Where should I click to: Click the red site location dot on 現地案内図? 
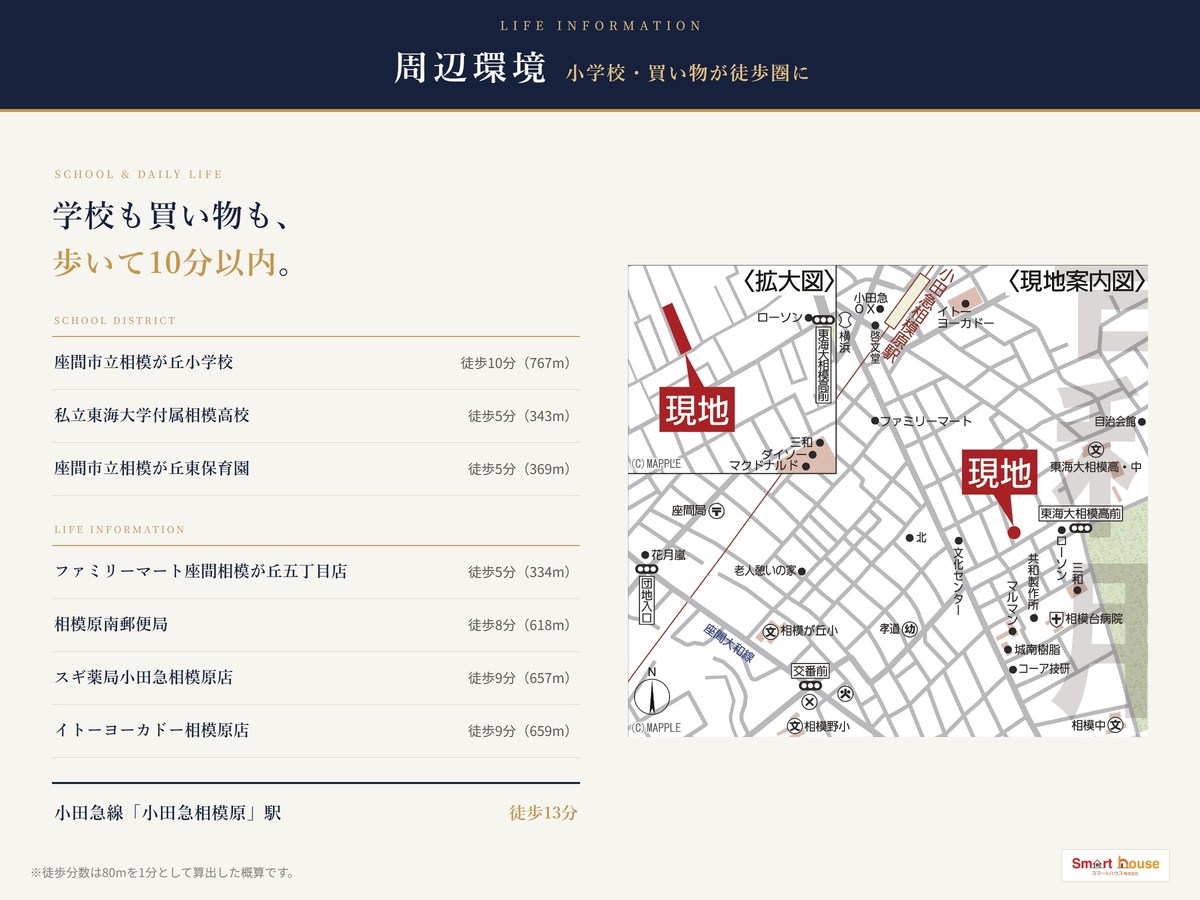[x=1013, y=532]
